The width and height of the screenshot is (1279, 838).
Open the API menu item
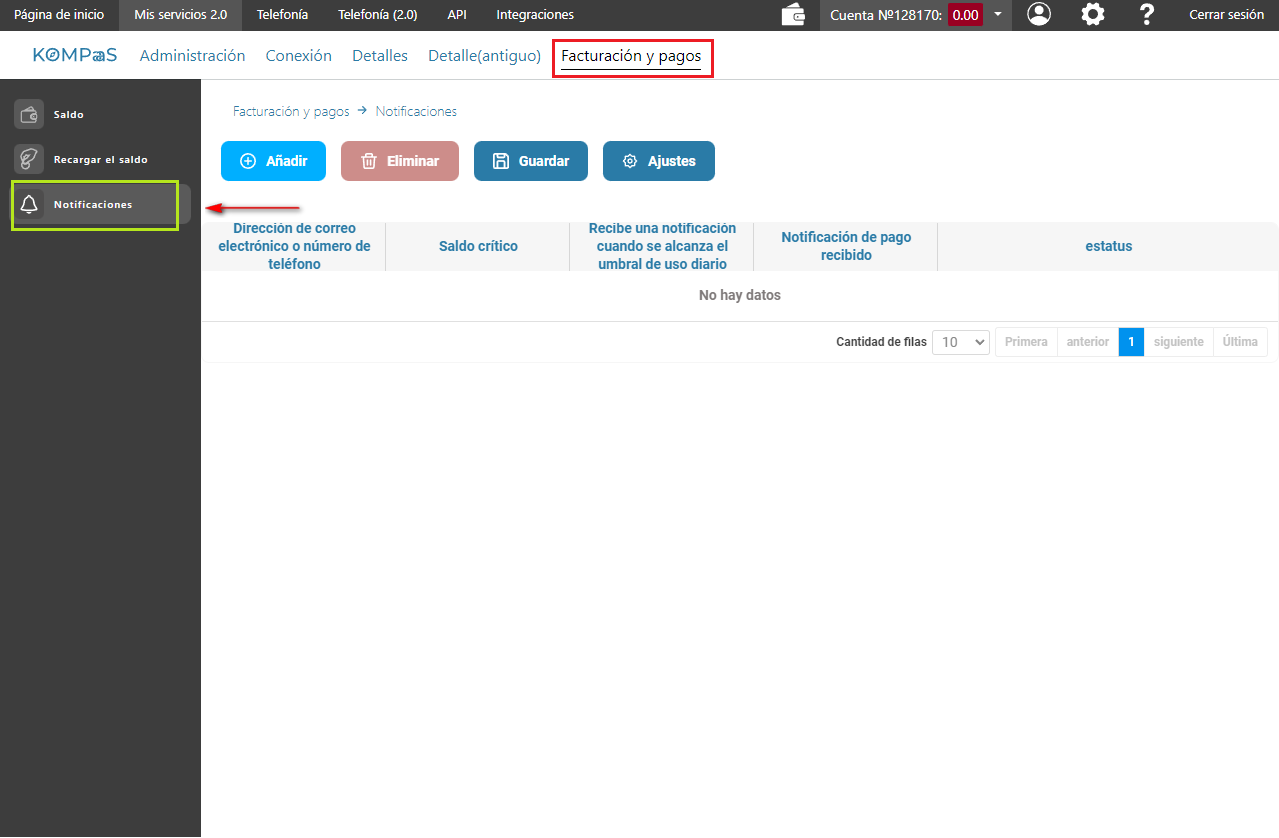click(457, 15)
